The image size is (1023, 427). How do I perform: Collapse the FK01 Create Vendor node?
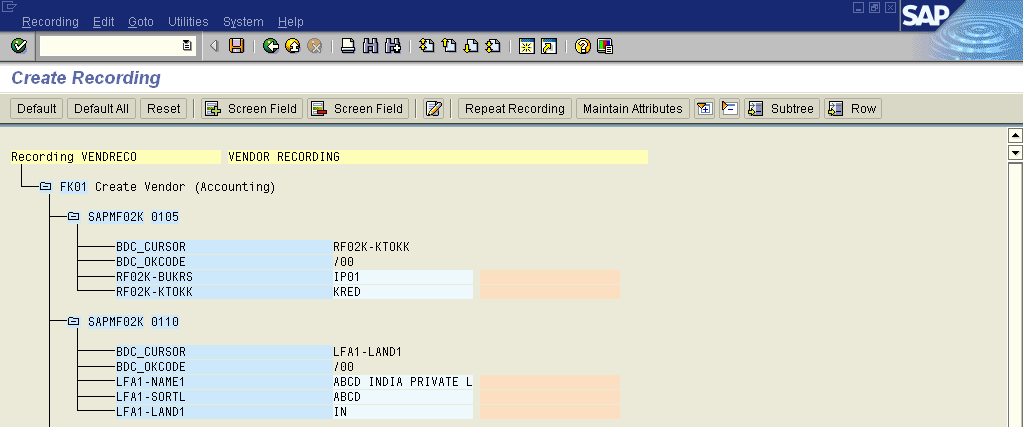click(x=45, y=187)
